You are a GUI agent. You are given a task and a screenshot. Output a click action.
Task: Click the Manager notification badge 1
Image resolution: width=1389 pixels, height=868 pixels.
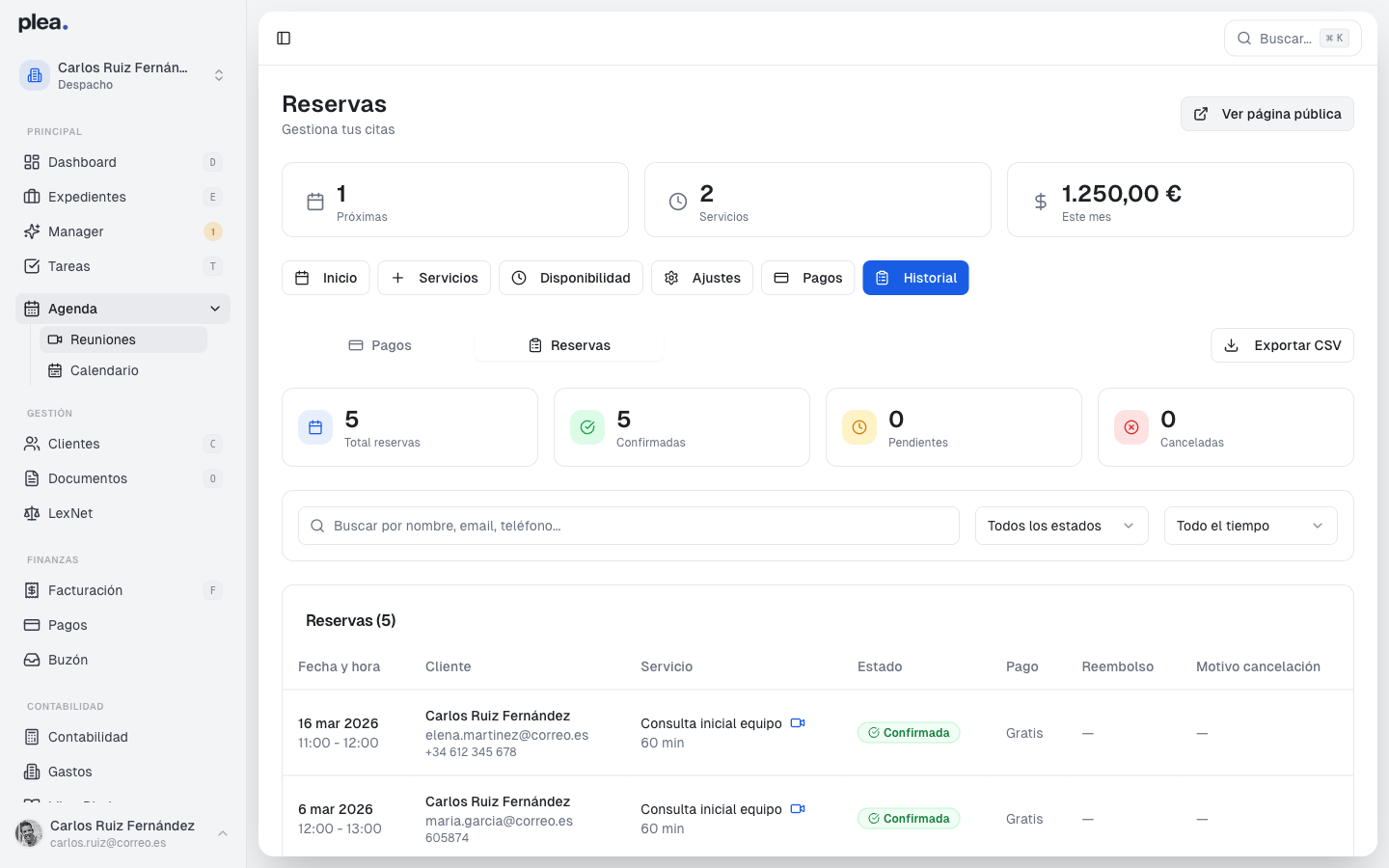(x=213, y=231)
